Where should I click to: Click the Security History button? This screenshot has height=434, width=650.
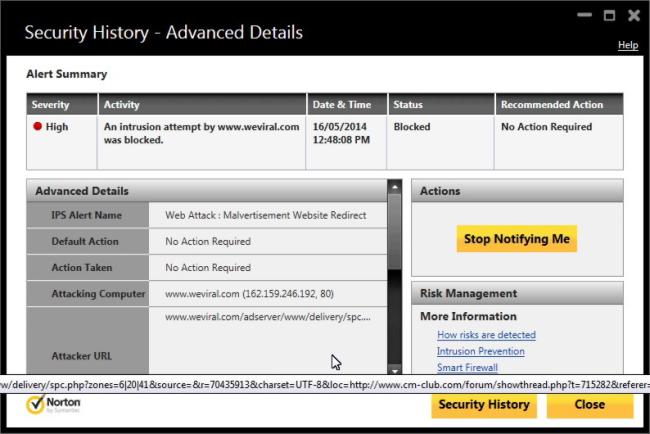pyautogui.click(x=484, y=405)
